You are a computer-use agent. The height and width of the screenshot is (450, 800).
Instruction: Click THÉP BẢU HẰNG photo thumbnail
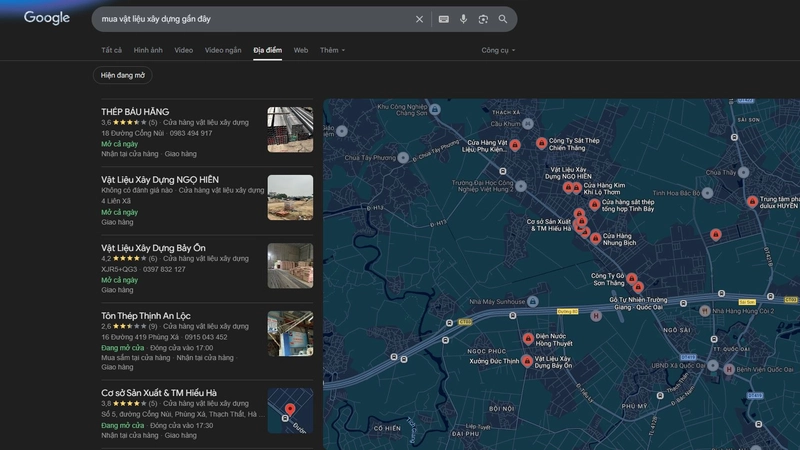pyautogui.click(x=290, y=130)
